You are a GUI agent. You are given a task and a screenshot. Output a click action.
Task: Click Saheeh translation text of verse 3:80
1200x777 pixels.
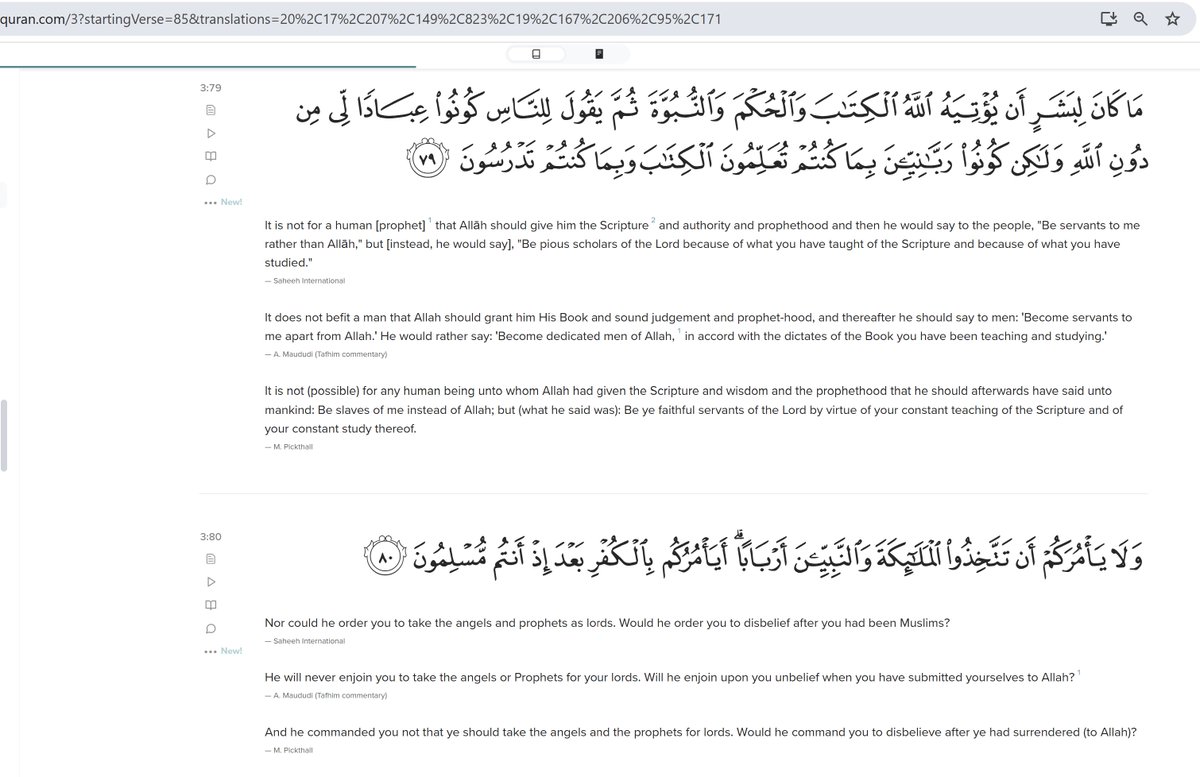(x=607, y=623)
